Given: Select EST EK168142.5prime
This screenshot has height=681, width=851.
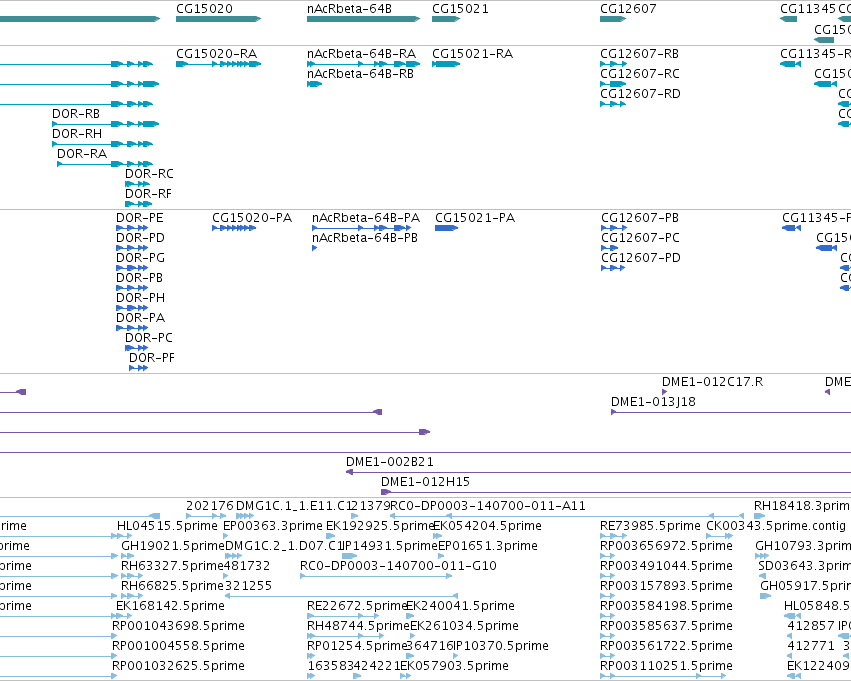Looking at the screenshot, I should click(x=121, y=616).
